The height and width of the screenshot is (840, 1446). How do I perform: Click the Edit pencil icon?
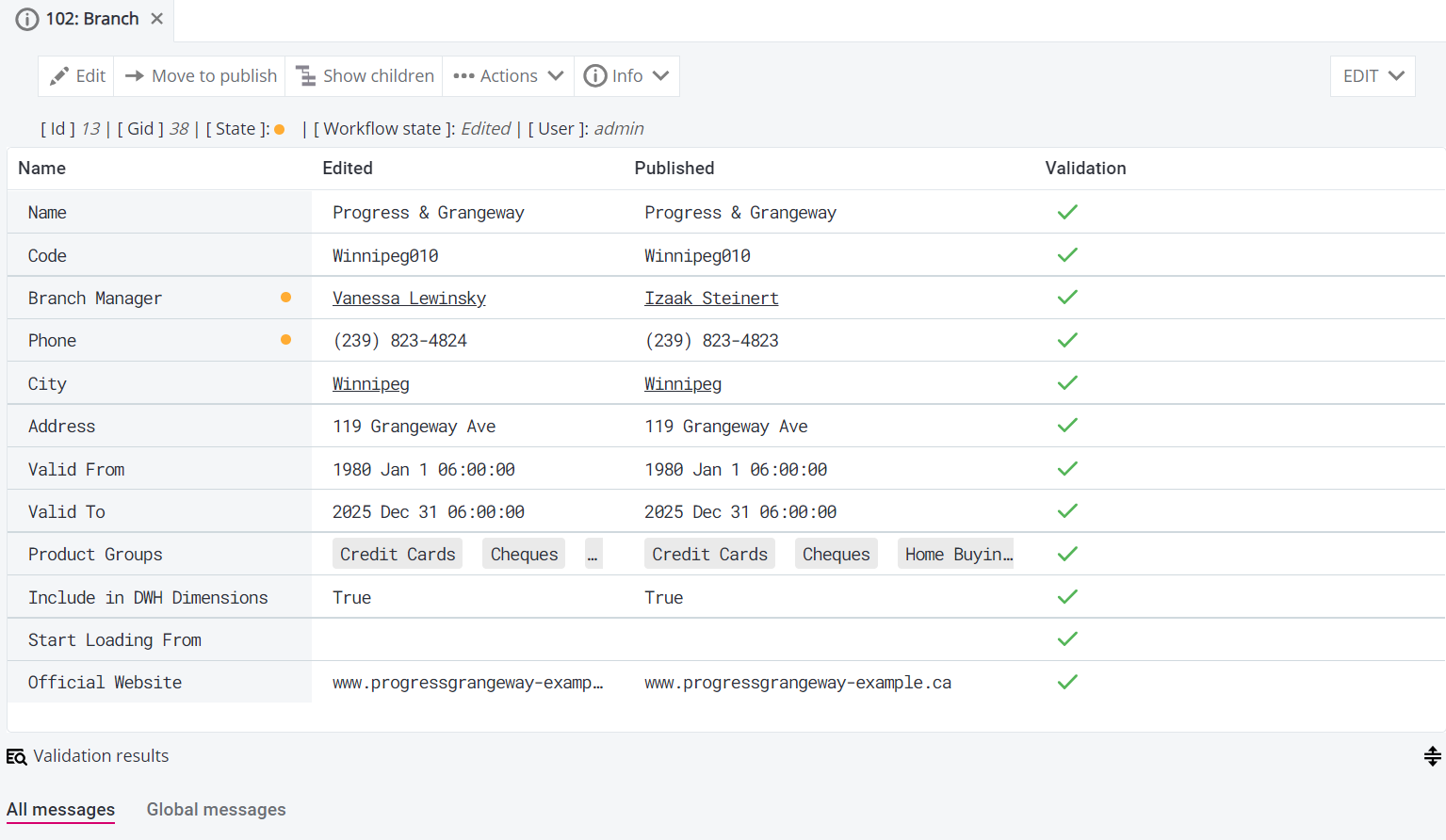point(59,76)
